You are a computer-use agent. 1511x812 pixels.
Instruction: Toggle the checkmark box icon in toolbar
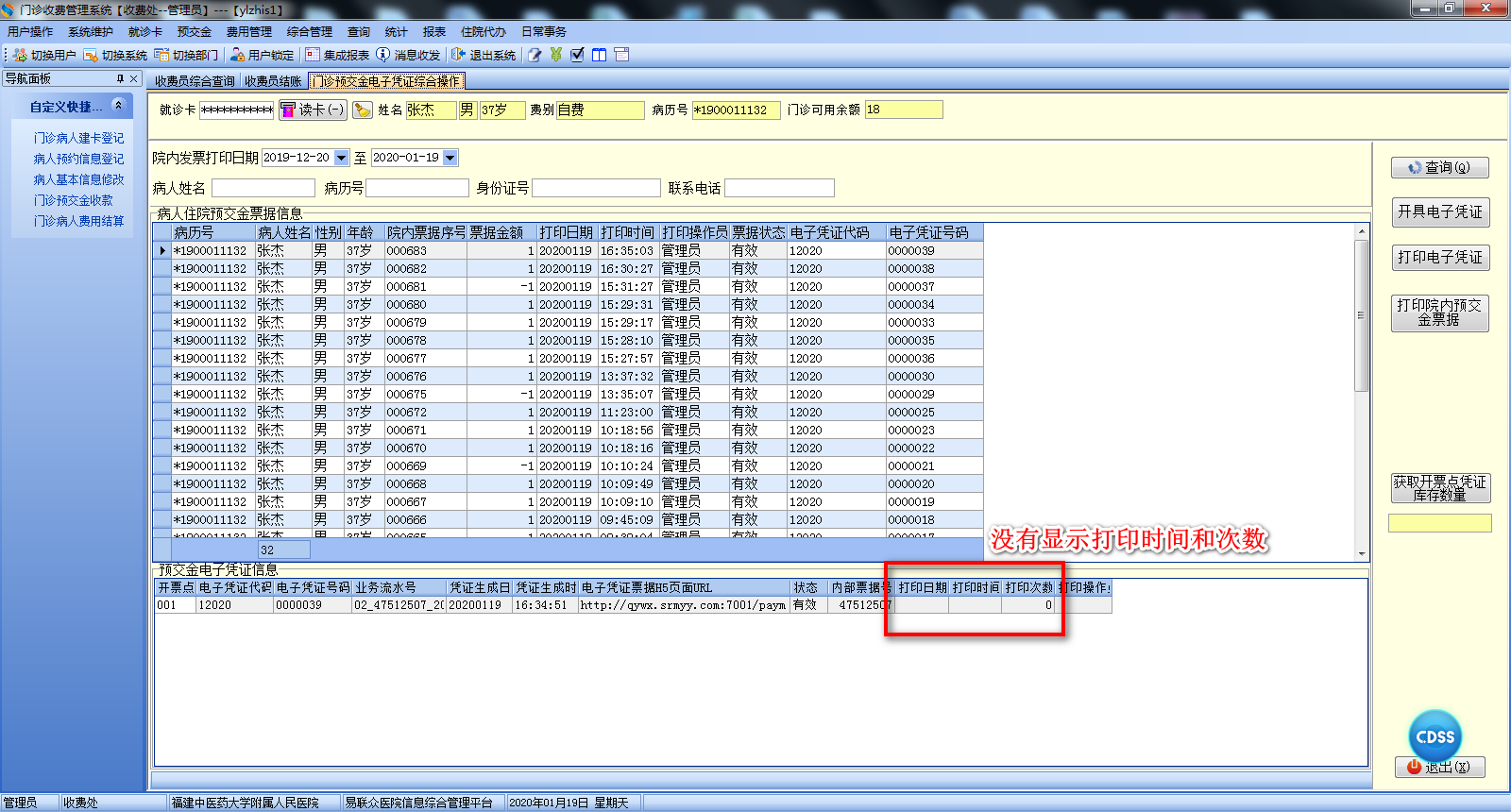(x=577, y=55)
